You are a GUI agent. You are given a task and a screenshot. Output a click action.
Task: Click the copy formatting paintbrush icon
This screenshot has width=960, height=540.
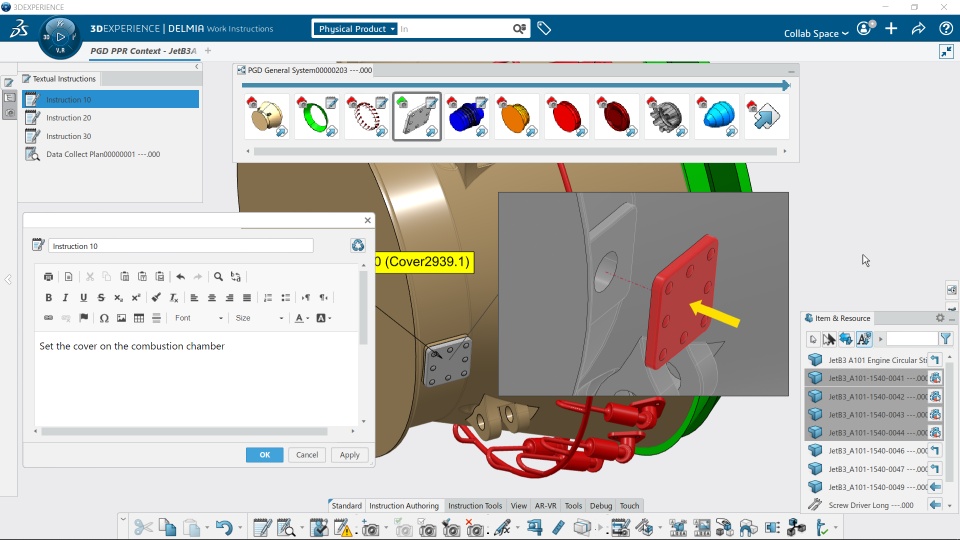(x=156, y=298)
